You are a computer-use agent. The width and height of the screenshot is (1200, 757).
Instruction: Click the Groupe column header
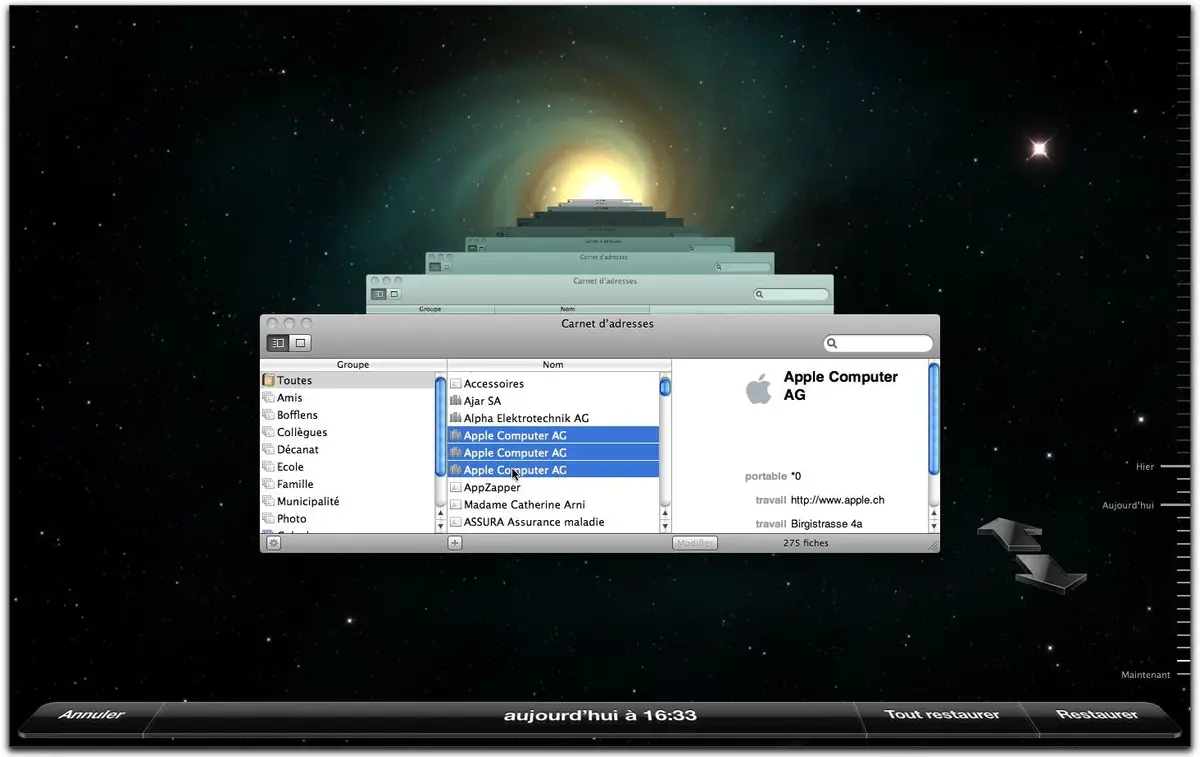(353, 365)
